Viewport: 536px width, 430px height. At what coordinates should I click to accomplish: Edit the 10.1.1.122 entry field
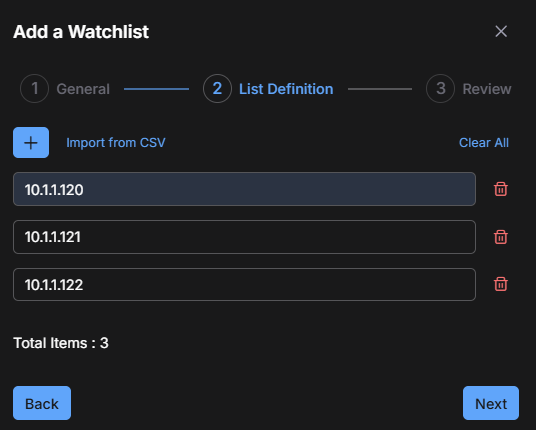pyautogui.click(x=244, y=284)
